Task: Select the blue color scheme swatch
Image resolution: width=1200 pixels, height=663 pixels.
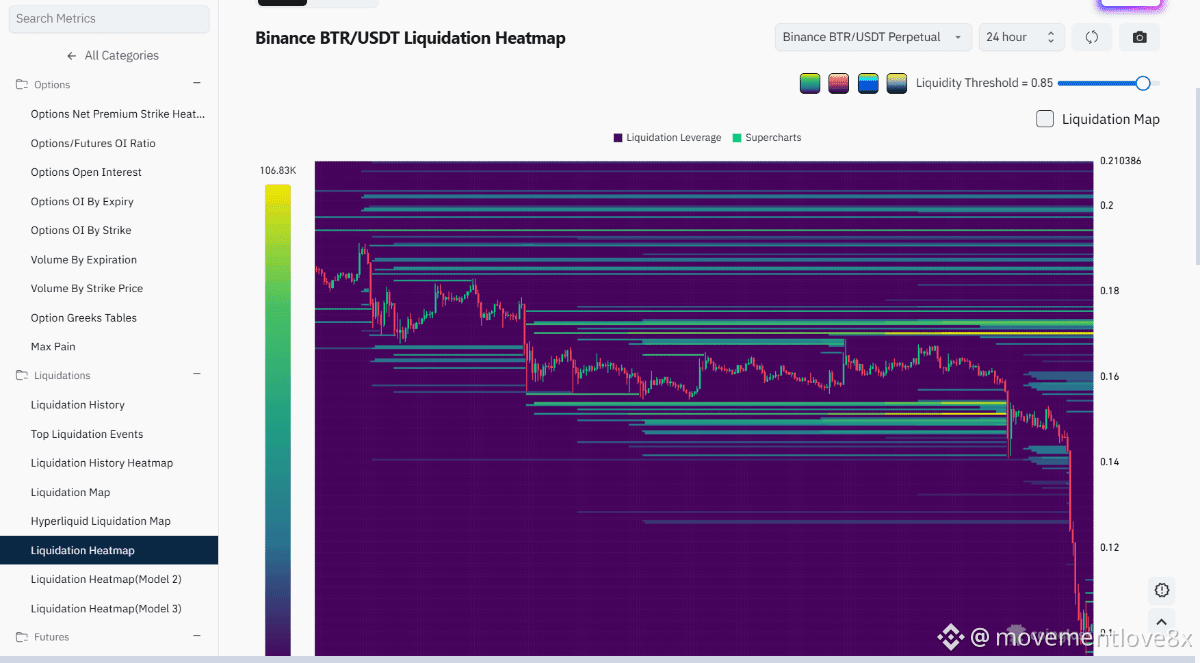Action: coord(868,84)
